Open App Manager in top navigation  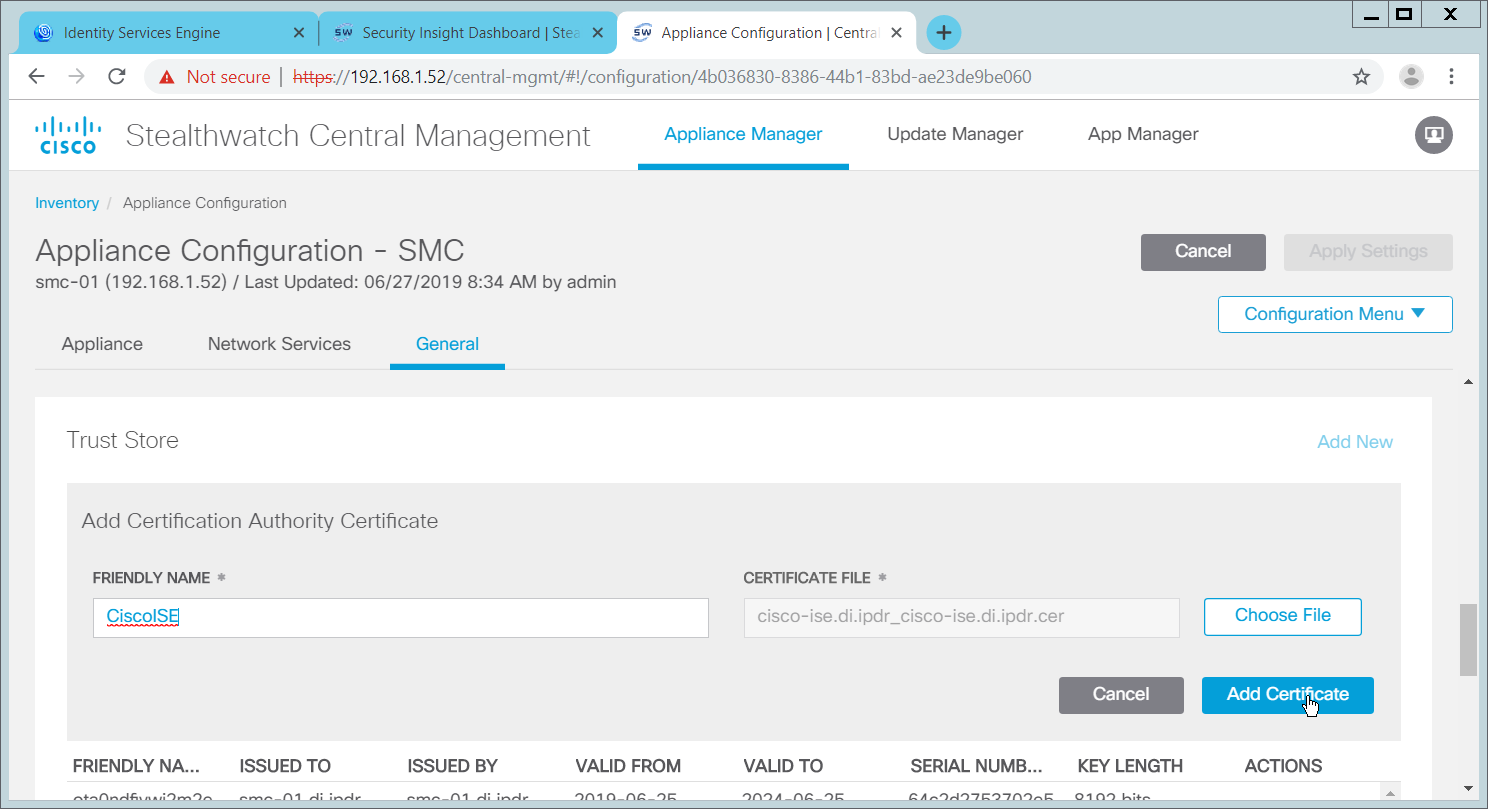(x=1143, y=134)
